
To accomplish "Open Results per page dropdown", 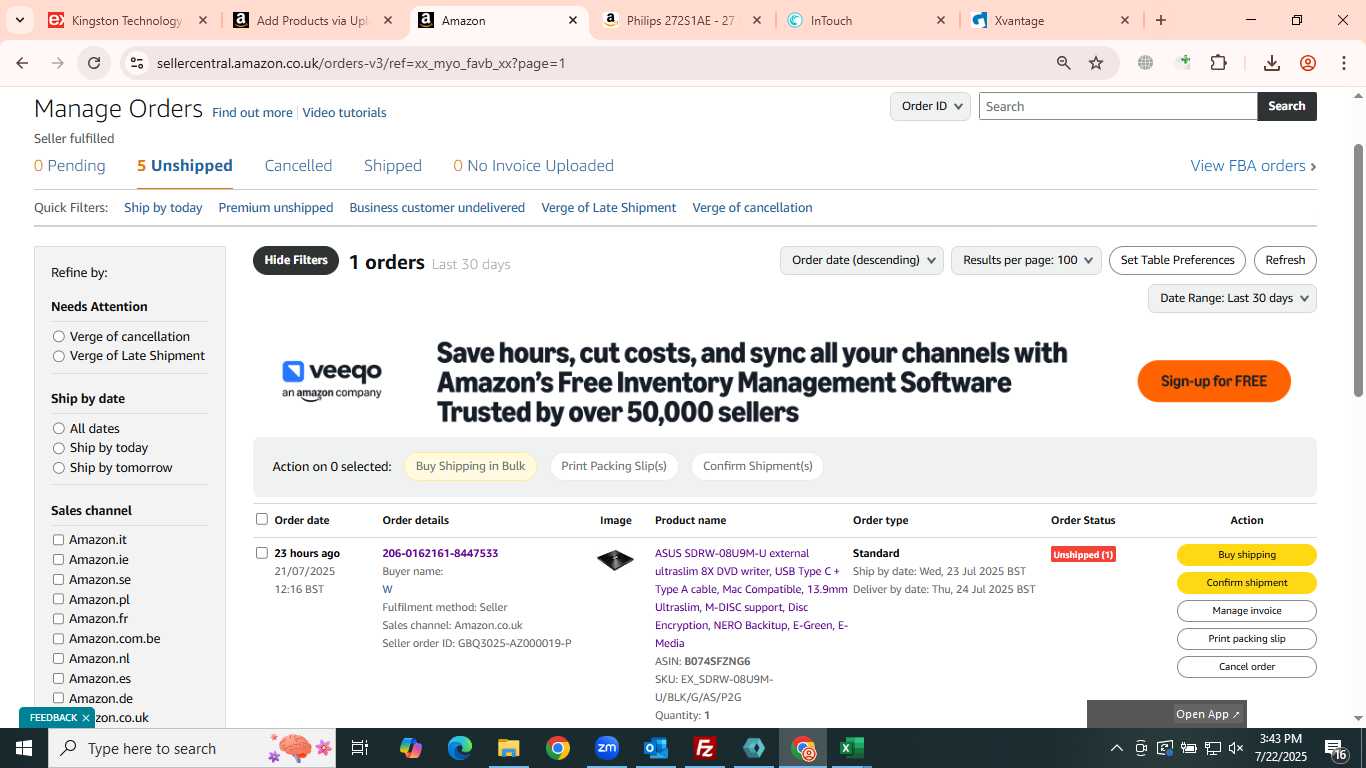I will point(1026,260).
